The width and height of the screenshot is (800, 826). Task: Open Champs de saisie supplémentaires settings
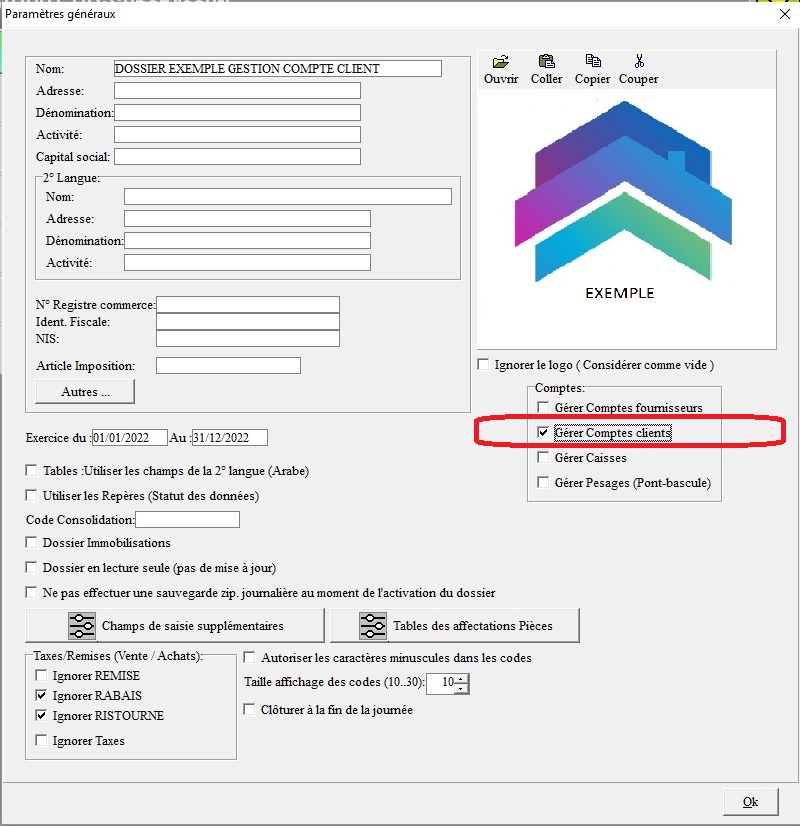pos(175,625)
